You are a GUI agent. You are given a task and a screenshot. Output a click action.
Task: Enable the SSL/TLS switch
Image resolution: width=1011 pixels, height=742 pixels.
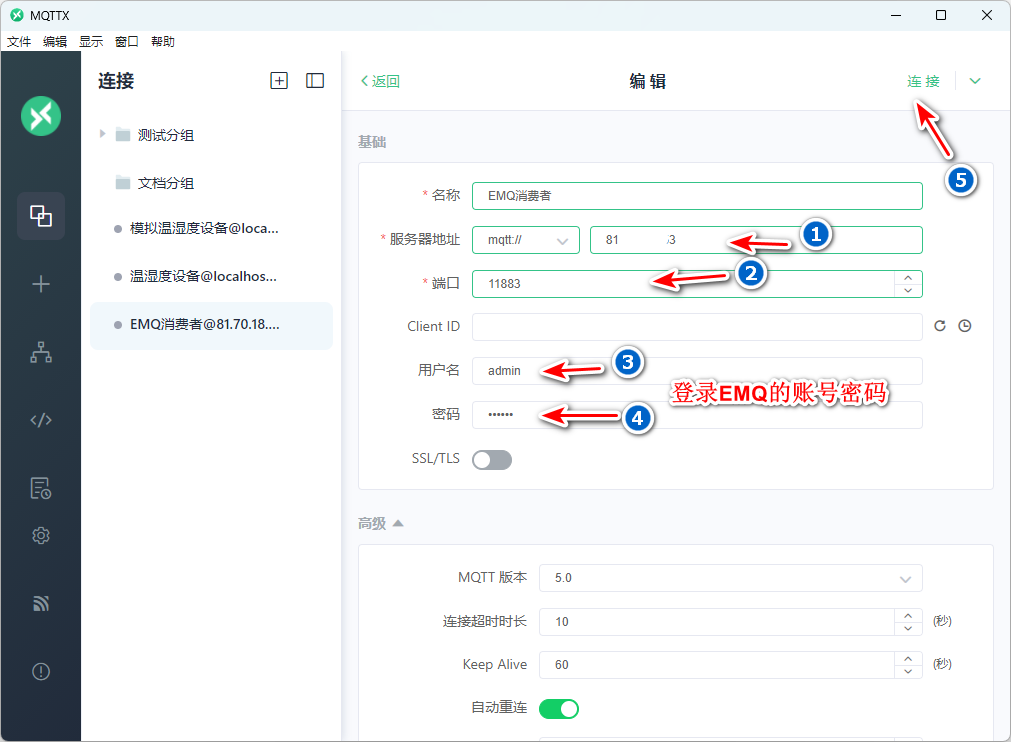(x=492, y=459)
